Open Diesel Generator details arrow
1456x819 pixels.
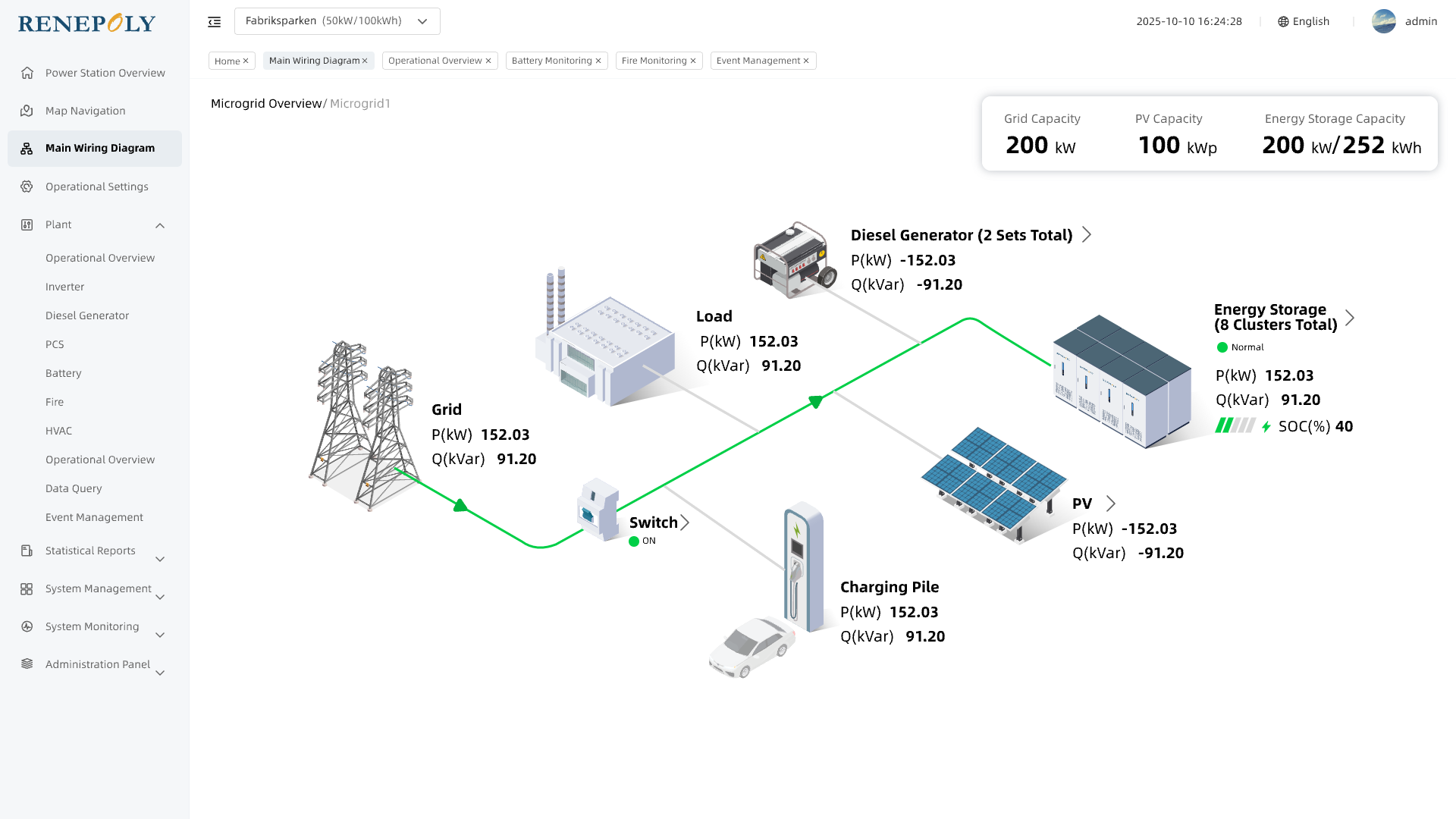(x=1087, y=235)
